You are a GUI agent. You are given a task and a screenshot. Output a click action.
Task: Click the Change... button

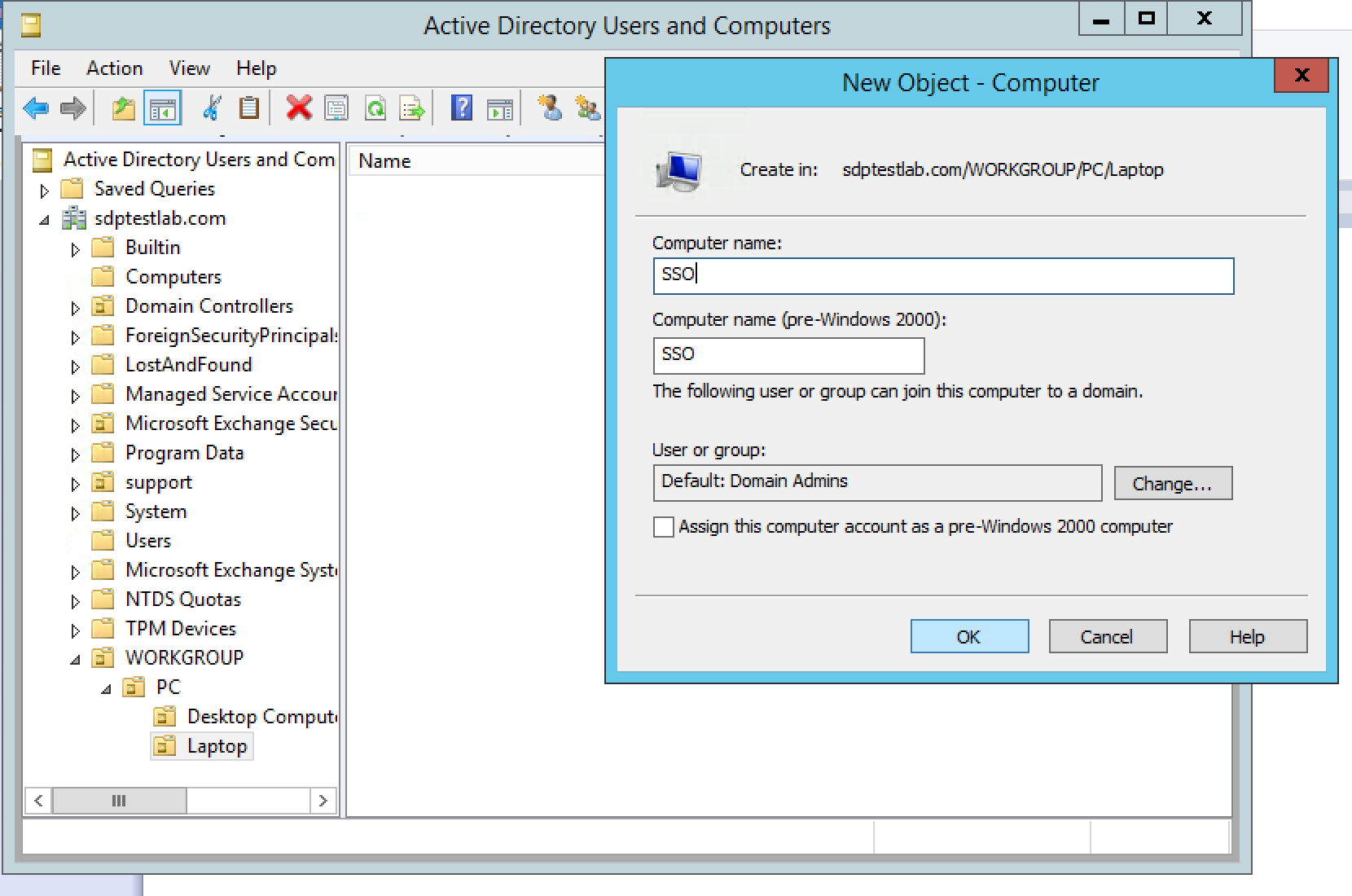1172,483
